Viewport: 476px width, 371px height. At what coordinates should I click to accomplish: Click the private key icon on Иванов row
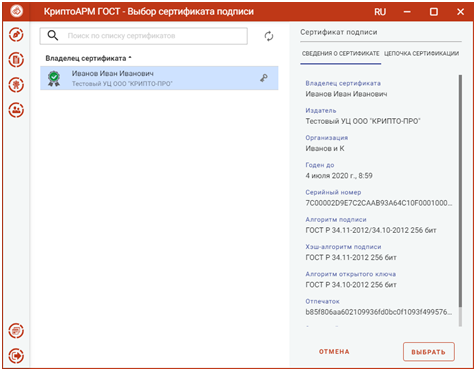point(264,78)
